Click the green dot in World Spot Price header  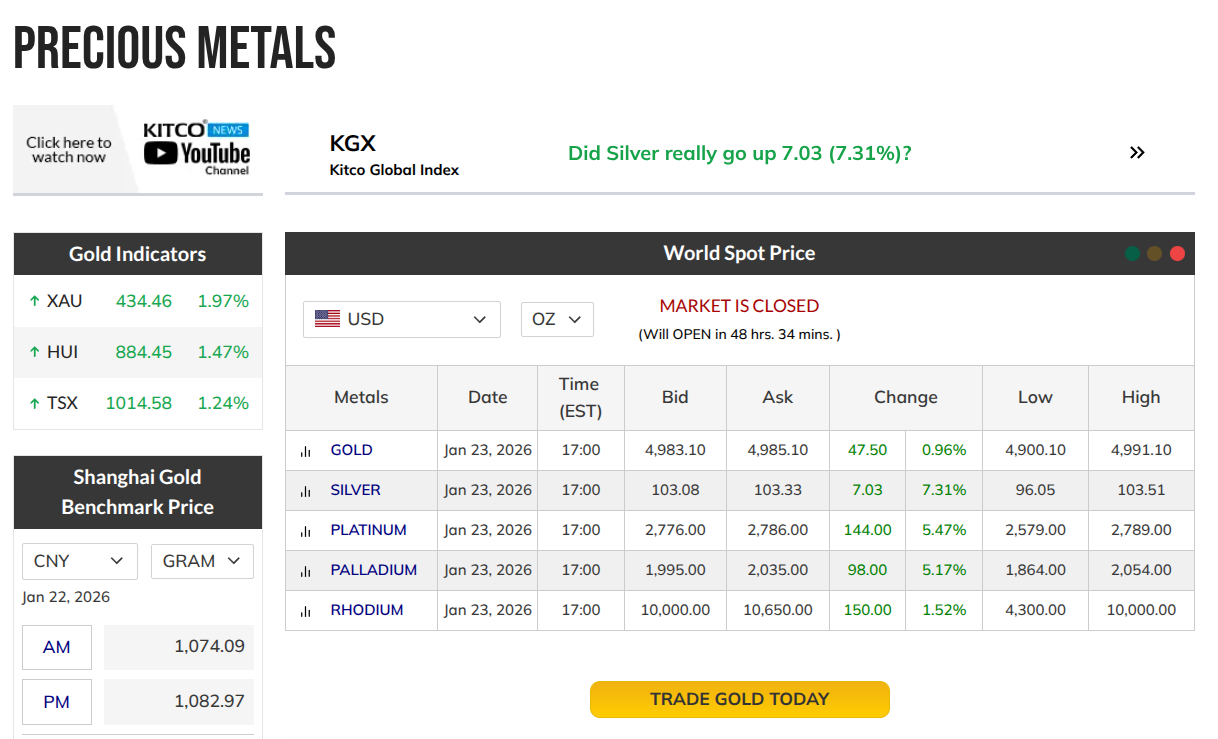(x=1132, y=254)
